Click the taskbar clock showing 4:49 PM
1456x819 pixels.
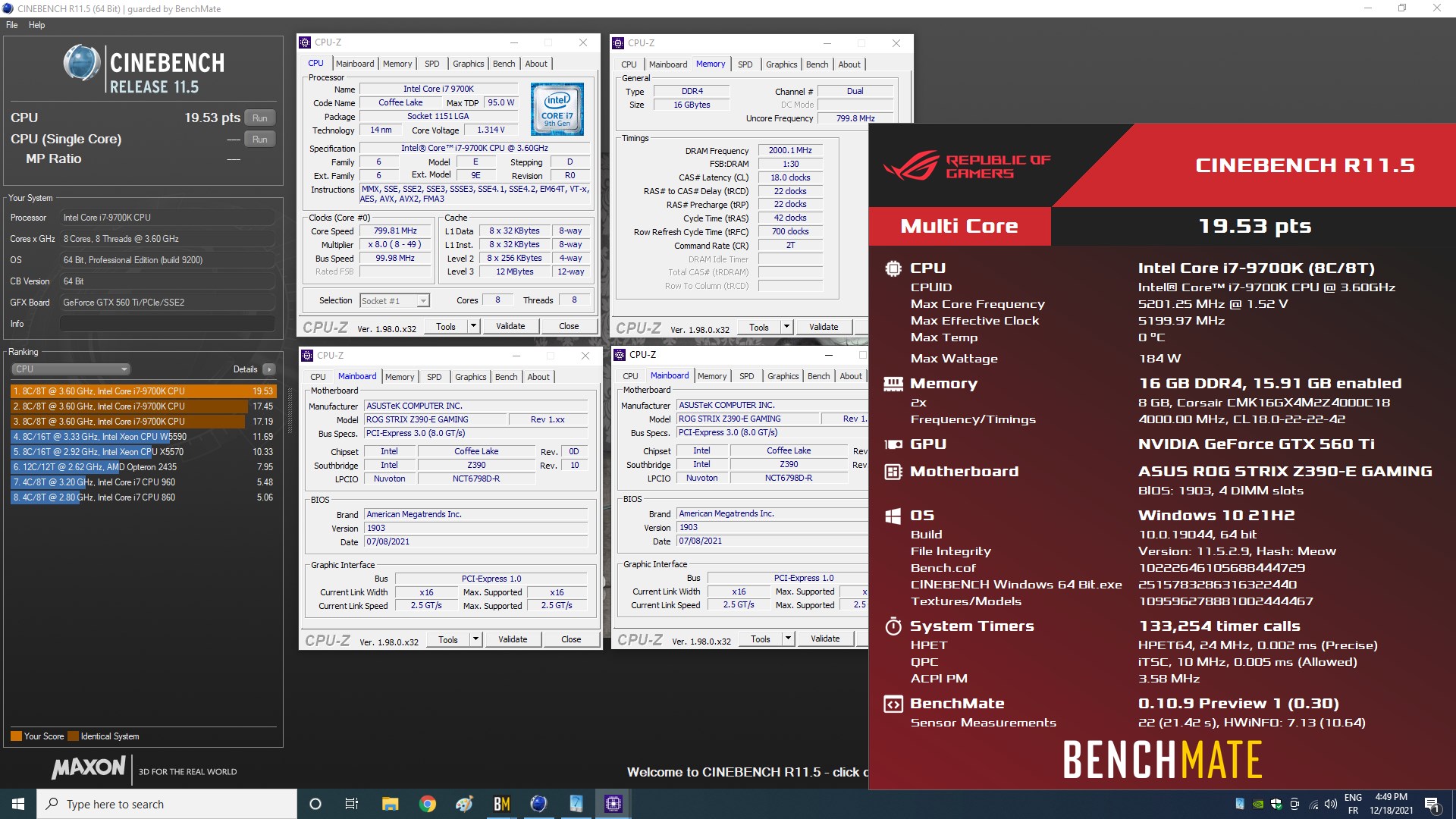[1391, 804]
